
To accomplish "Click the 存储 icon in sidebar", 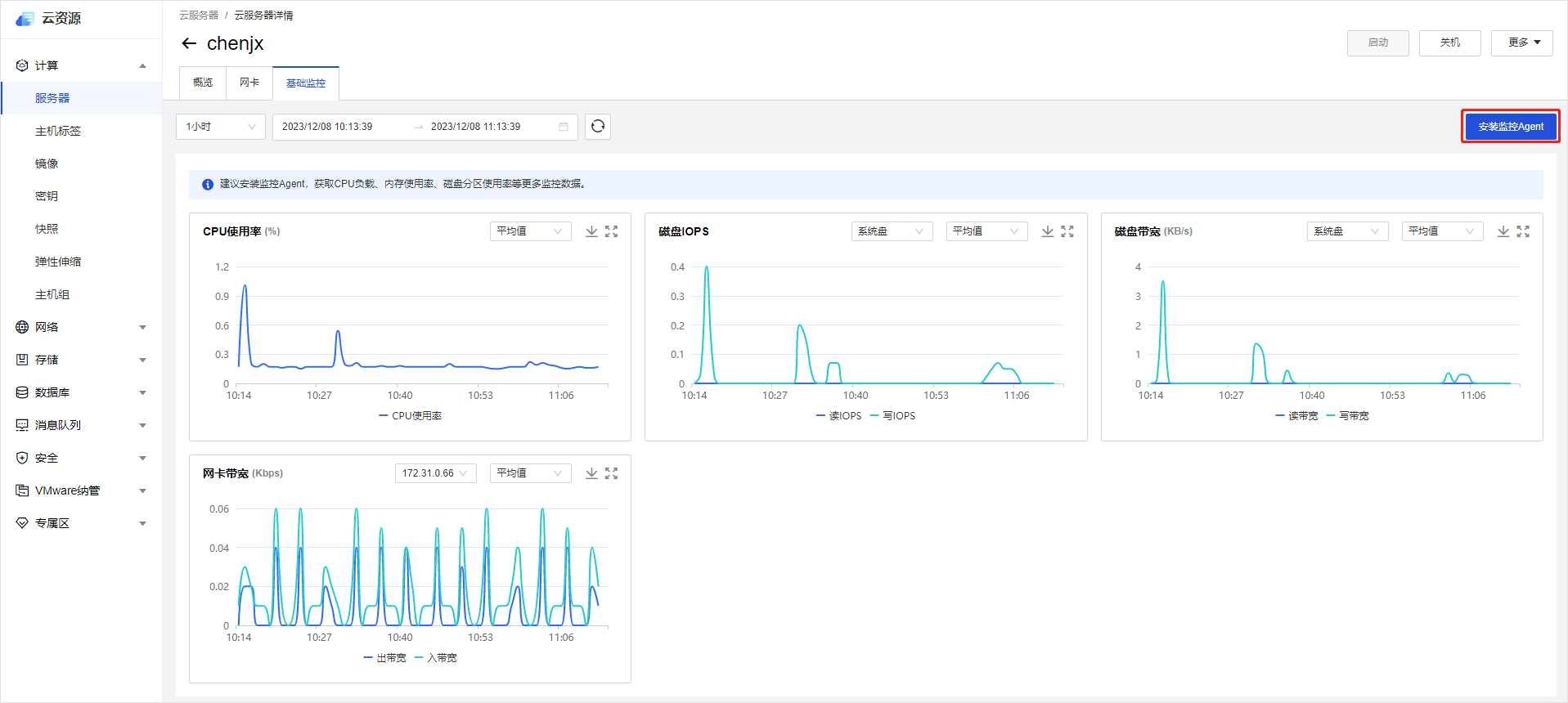I will click(22, 360).
